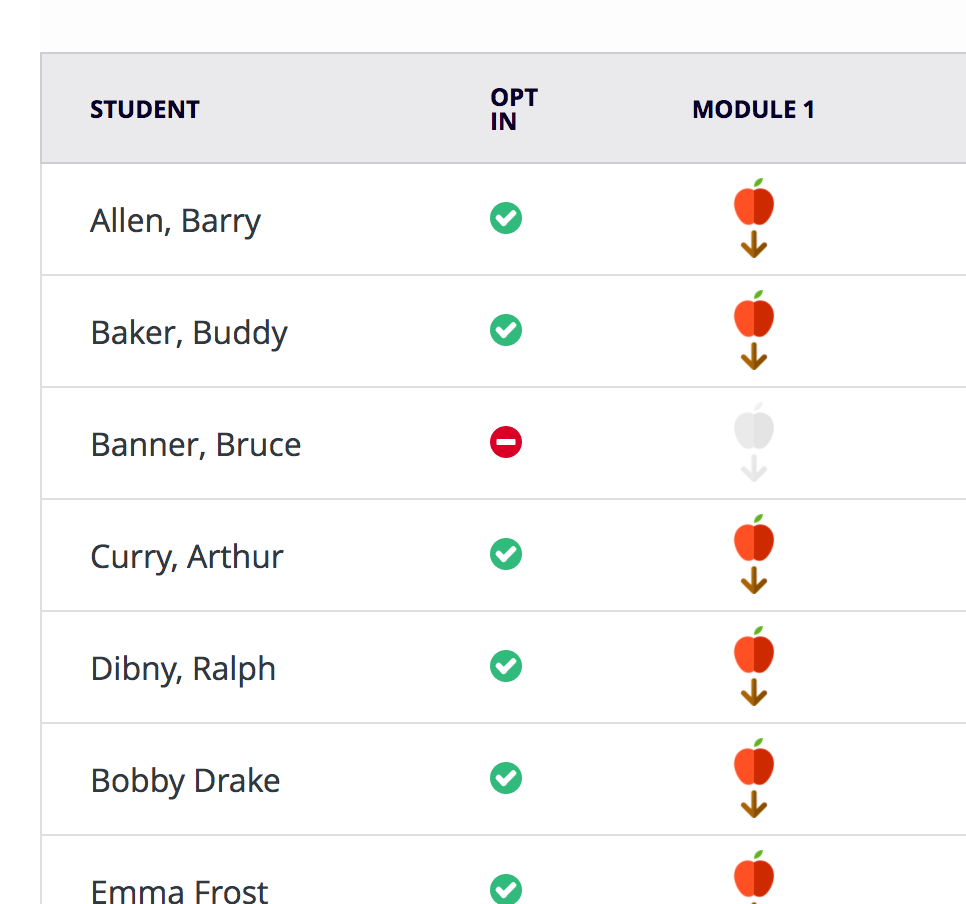966x904 pixels.
Task: Click Buddy Baker's Module 1 apple icon
Action: coord(754,317)
